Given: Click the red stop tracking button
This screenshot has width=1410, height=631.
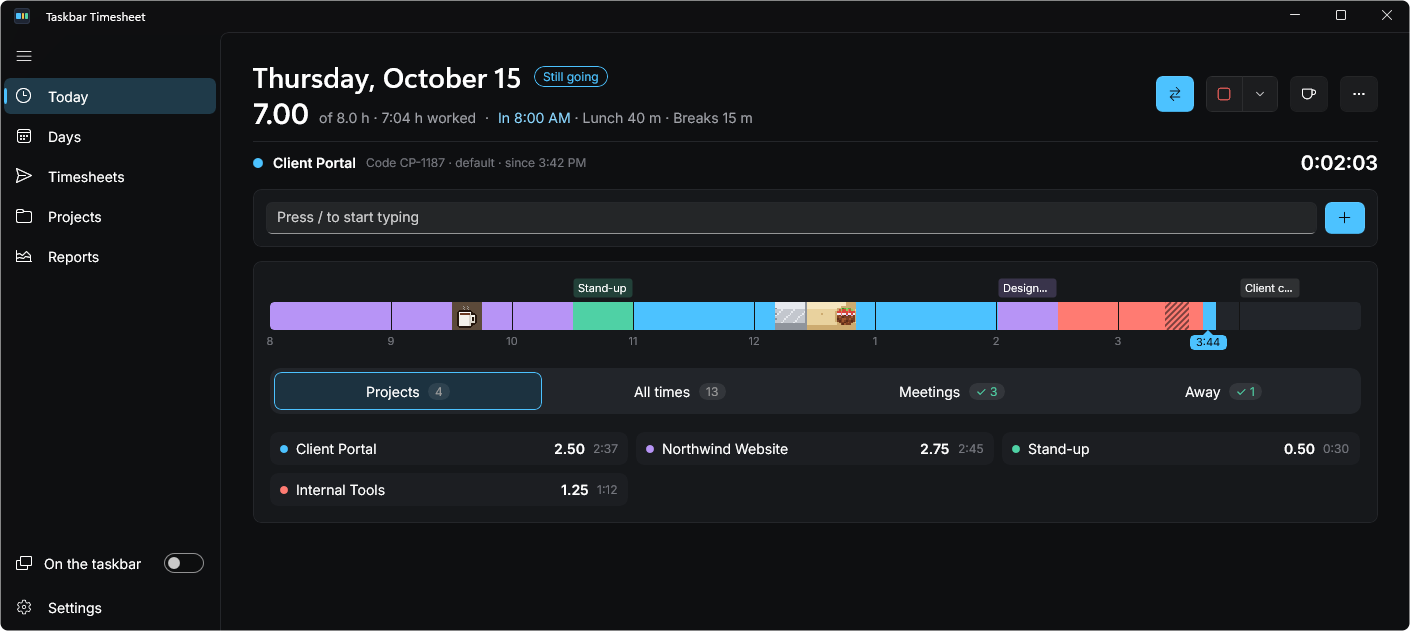Looking at the screenshot, I should [1224, 94].
